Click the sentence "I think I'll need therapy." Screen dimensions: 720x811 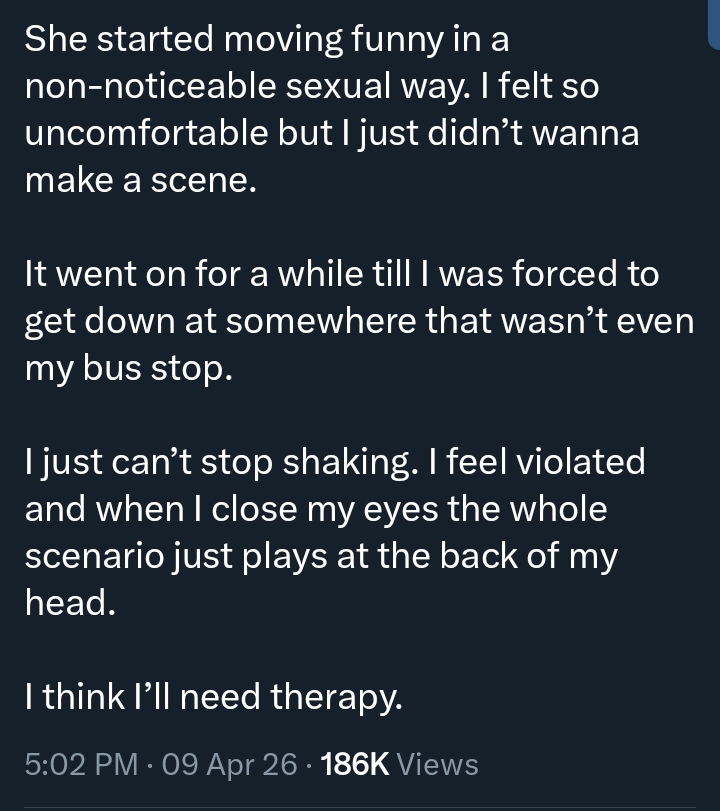214,697
